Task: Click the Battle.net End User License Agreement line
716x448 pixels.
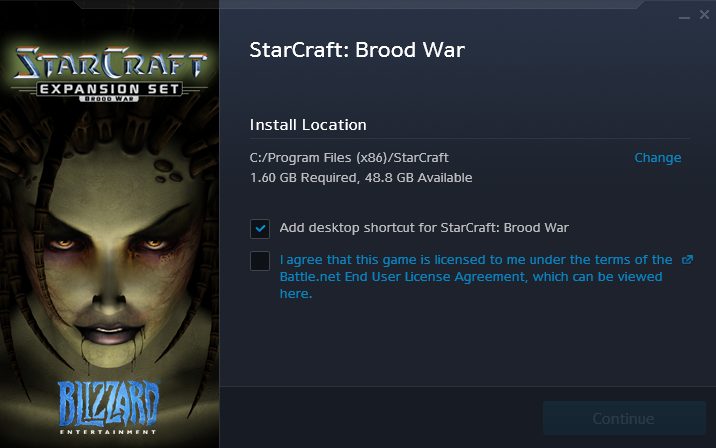Action: click(x=471, y=277)
